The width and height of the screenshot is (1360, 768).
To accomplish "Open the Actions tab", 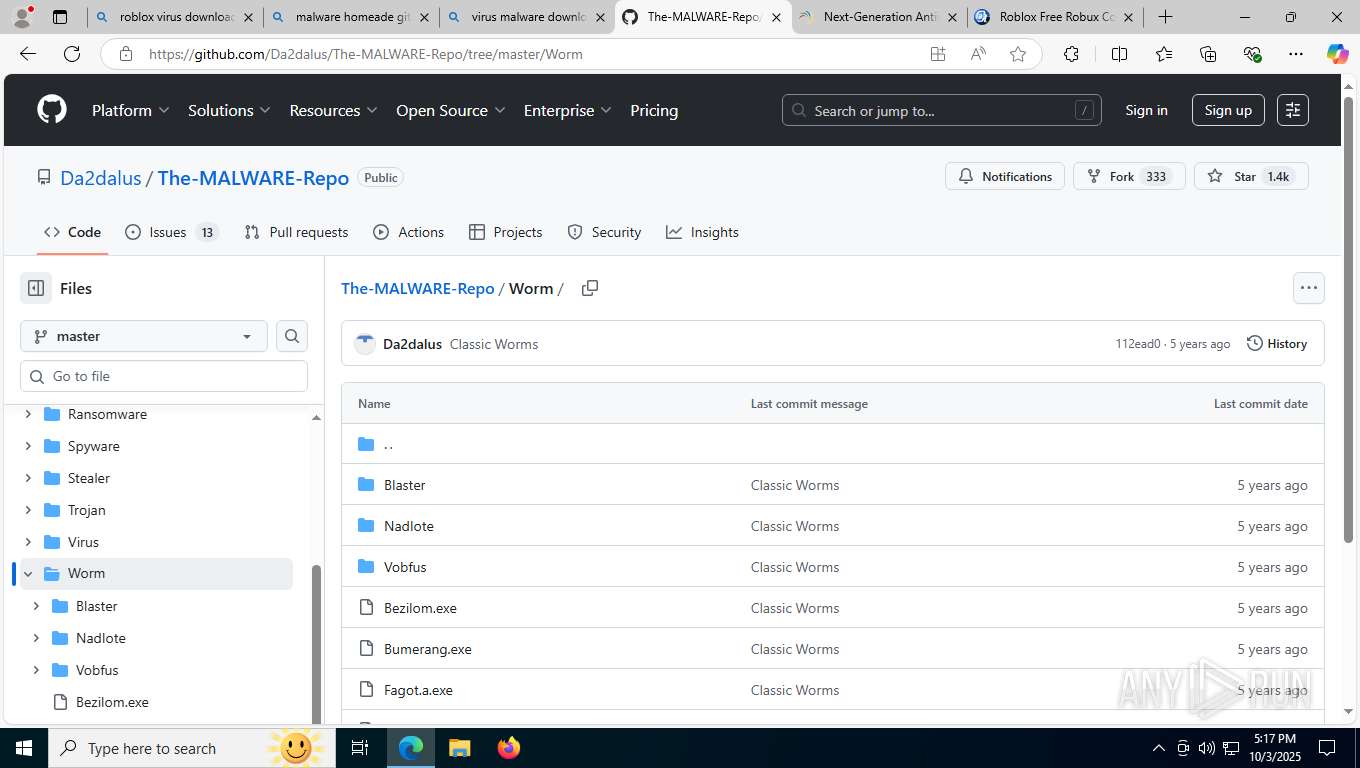I will [408, 232].
